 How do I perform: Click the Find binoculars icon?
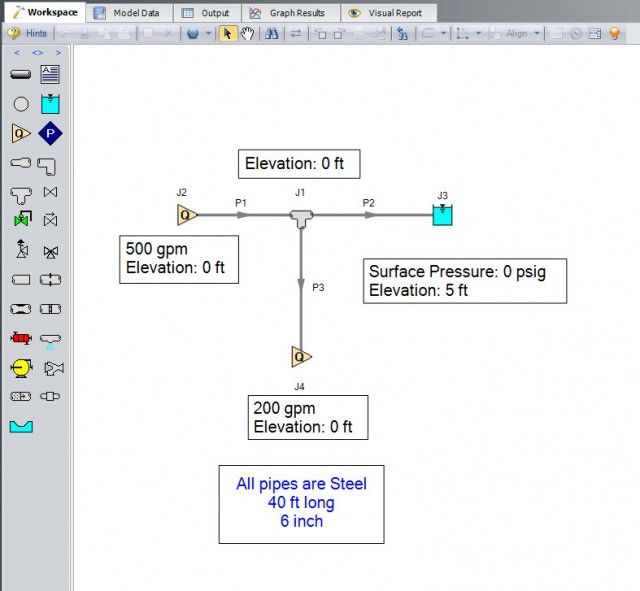coord(271,33)
